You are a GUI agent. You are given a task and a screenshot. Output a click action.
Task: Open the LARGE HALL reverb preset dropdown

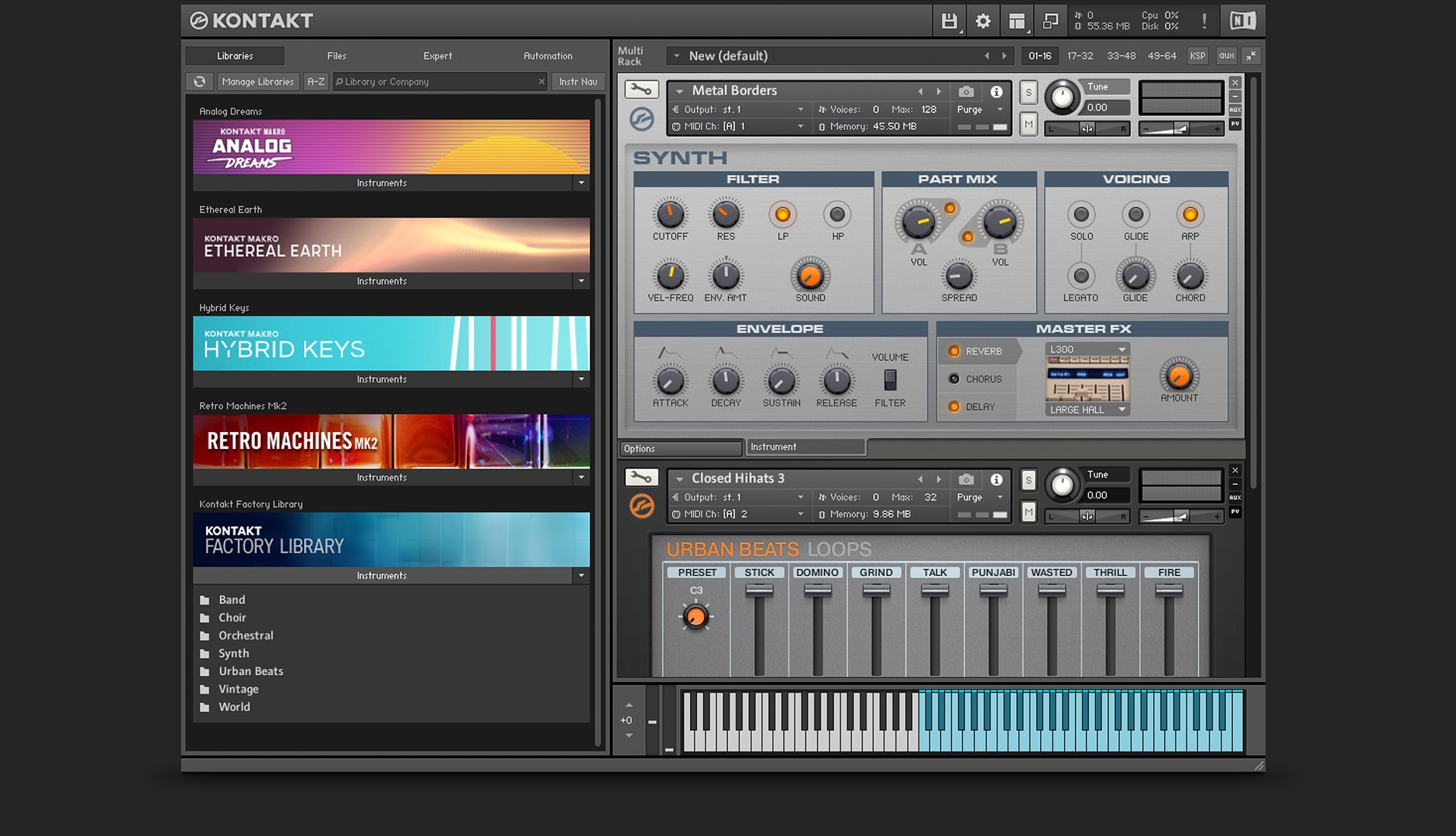tap(1086, 409)
